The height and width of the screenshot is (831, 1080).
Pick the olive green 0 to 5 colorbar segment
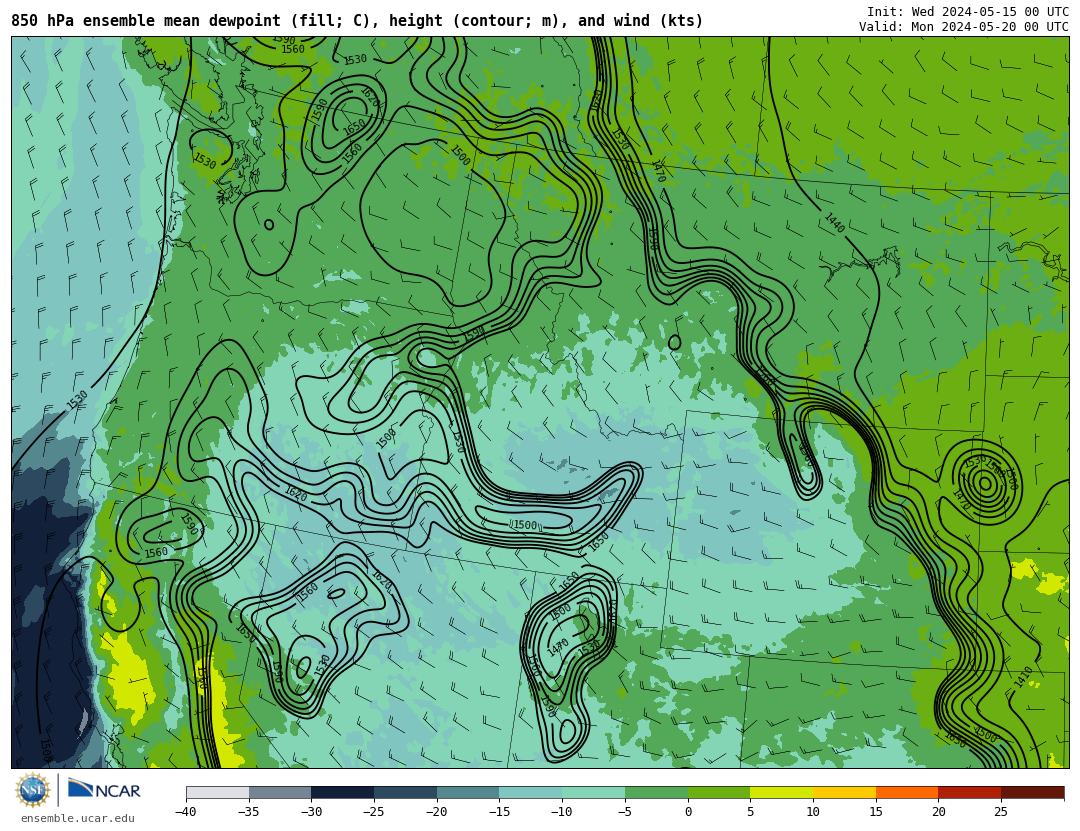[x=719, y=793]
